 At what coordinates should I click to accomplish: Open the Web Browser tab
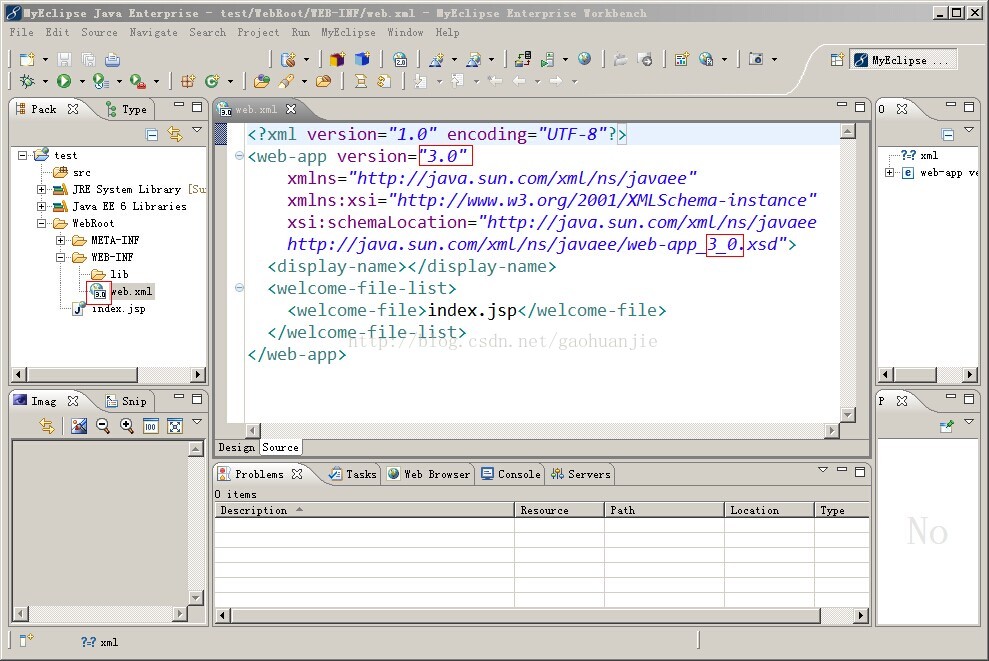point(429,474)
